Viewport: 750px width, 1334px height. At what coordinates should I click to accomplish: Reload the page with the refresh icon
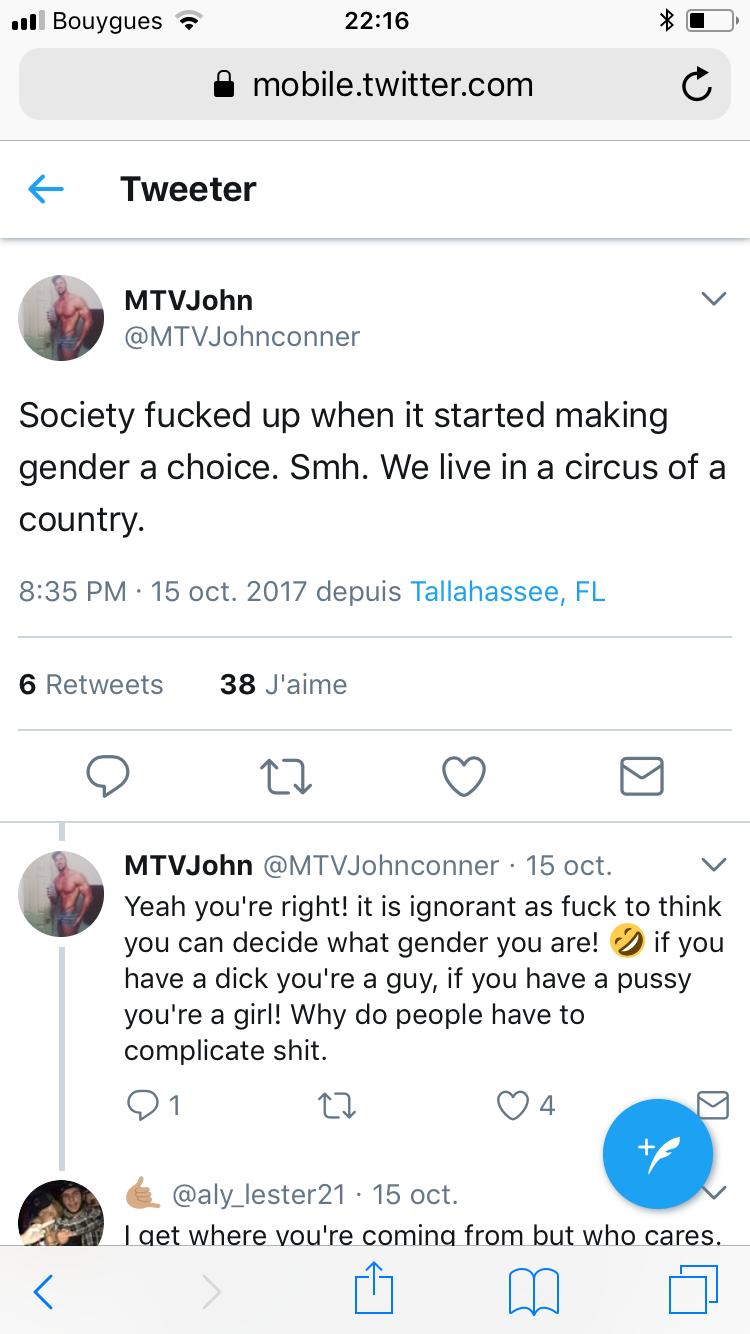pyautogui.click(x=696, y=85)
